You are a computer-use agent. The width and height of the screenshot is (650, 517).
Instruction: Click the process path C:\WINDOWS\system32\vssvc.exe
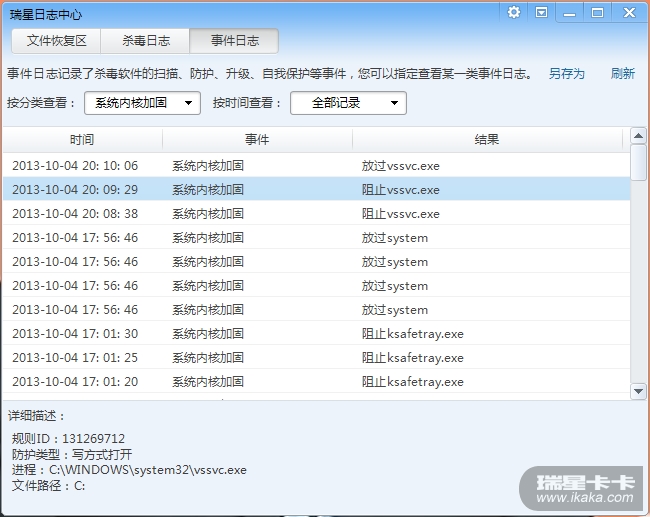[148, 470]
